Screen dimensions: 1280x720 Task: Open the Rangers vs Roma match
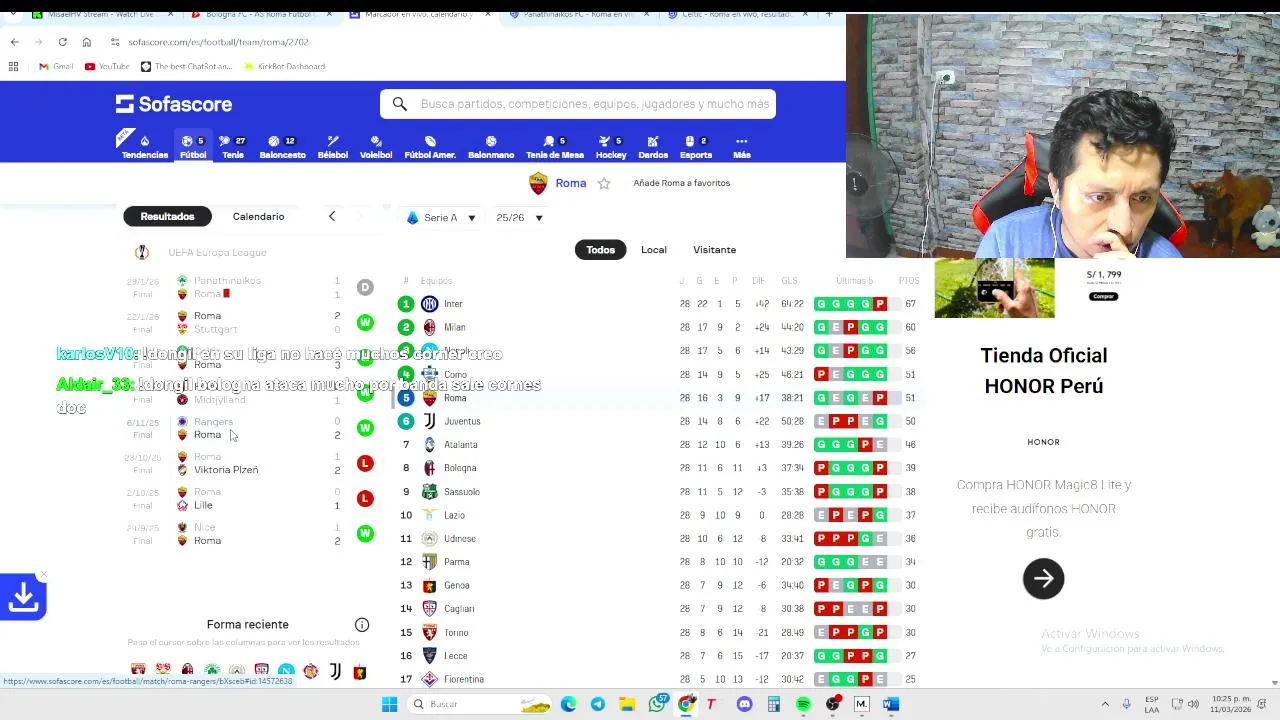[250, 428]
